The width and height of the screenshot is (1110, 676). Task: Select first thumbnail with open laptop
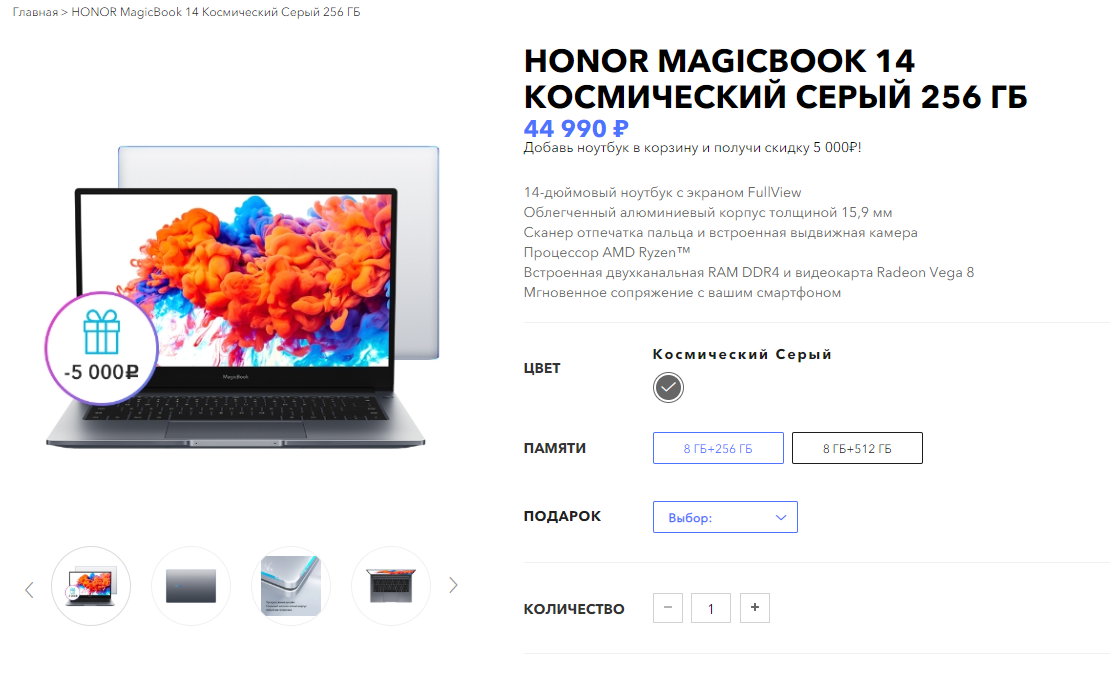pos(91,585)
